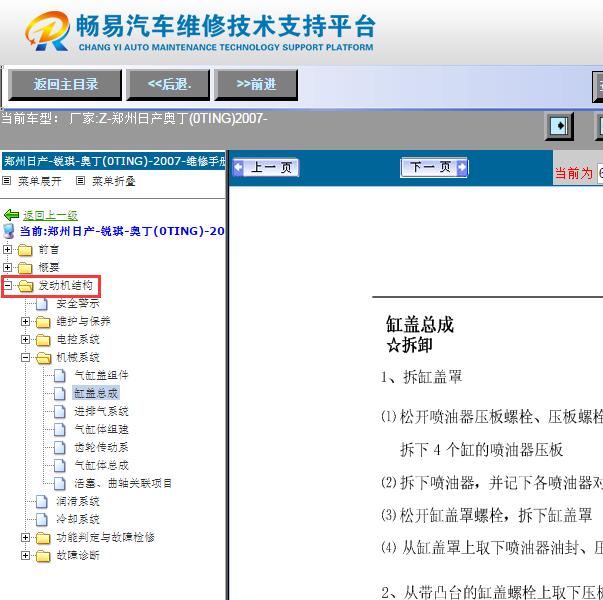Click the 气缸盖组件 page icon
Screen dimensions: 603x600
tap(60, 375)
